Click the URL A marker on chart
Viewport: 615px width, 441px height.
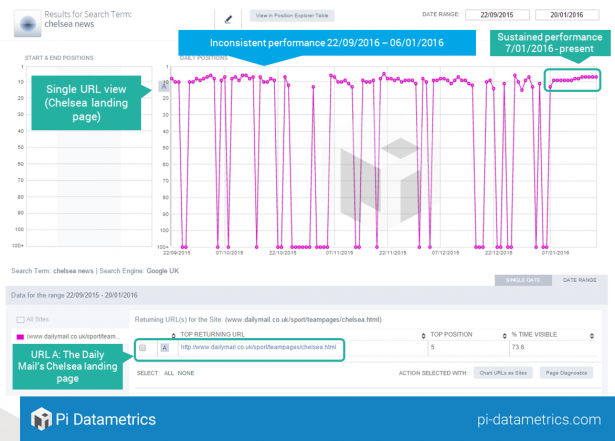click(x=164, y=85)
